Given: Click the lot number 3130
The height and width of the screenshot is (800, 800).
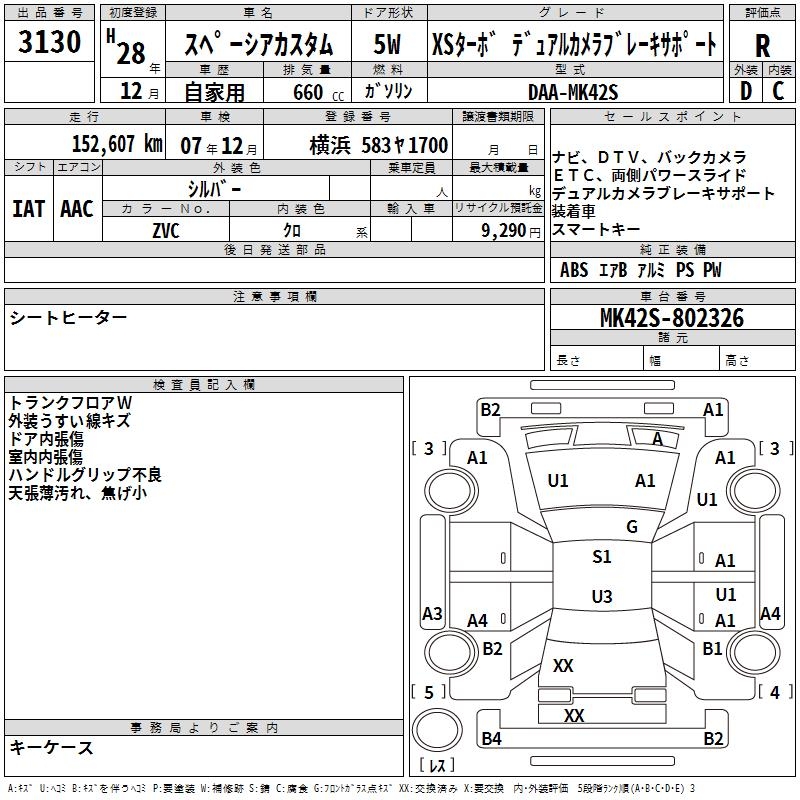Looking at the screenshot, I should point(50,43).
